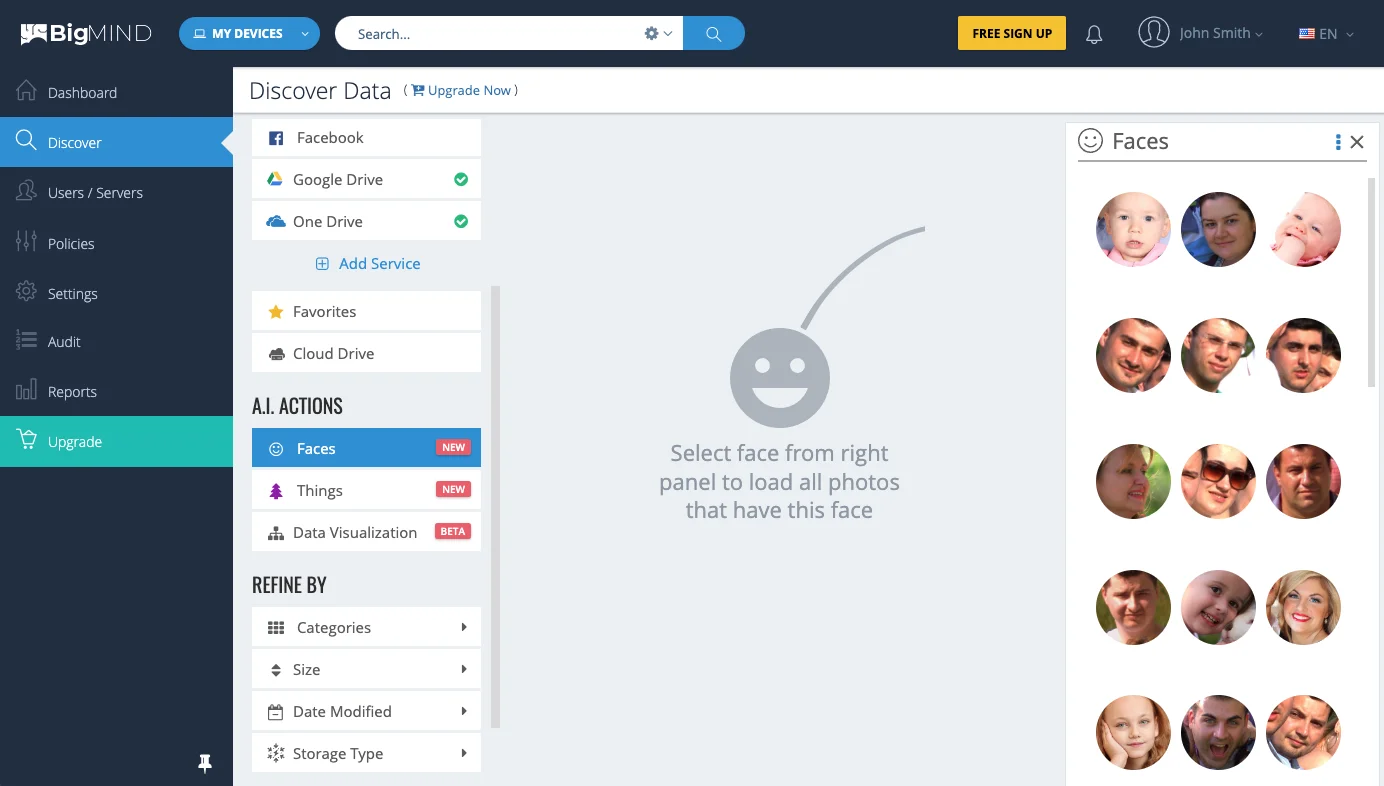Open the My Devices dropdown
Viewport: 1384px width, 786px height.
point(249,33)
